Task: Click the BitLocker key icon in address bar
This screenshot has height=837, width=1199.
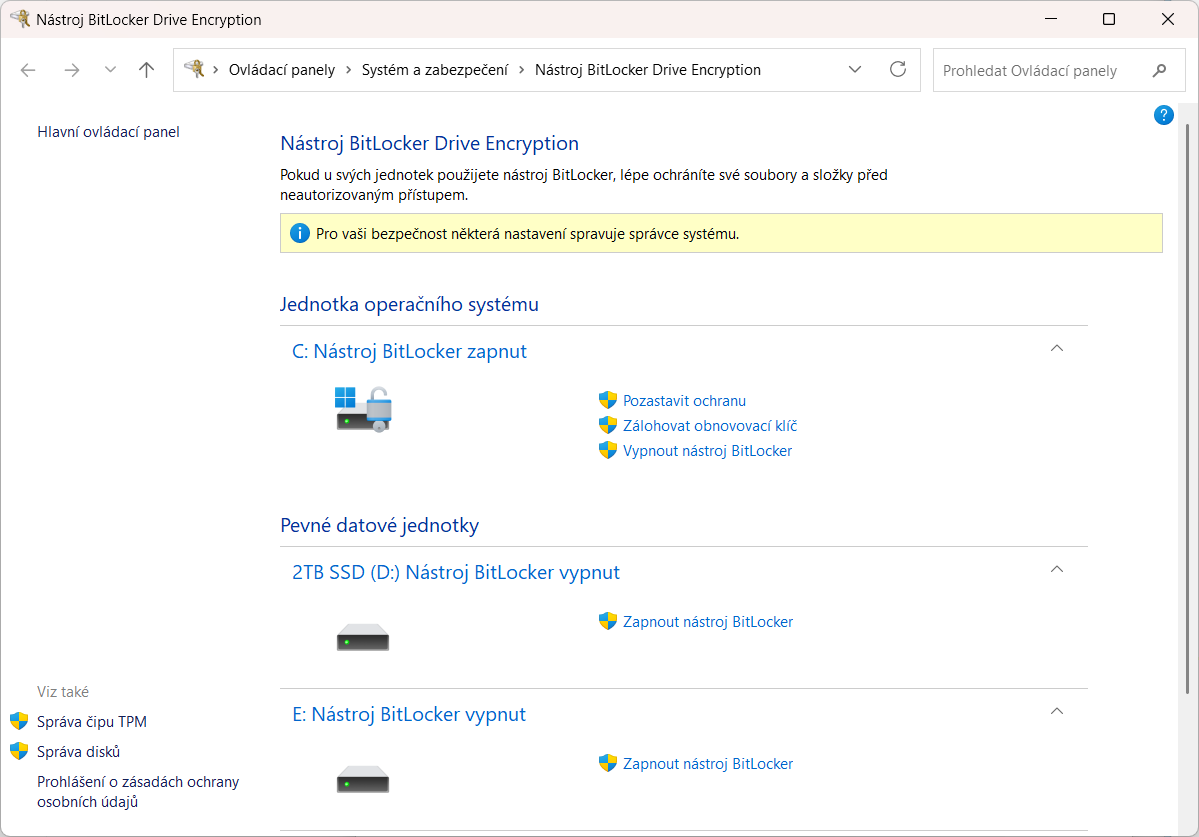Action: pyautogui.click(x=194, y=69)
